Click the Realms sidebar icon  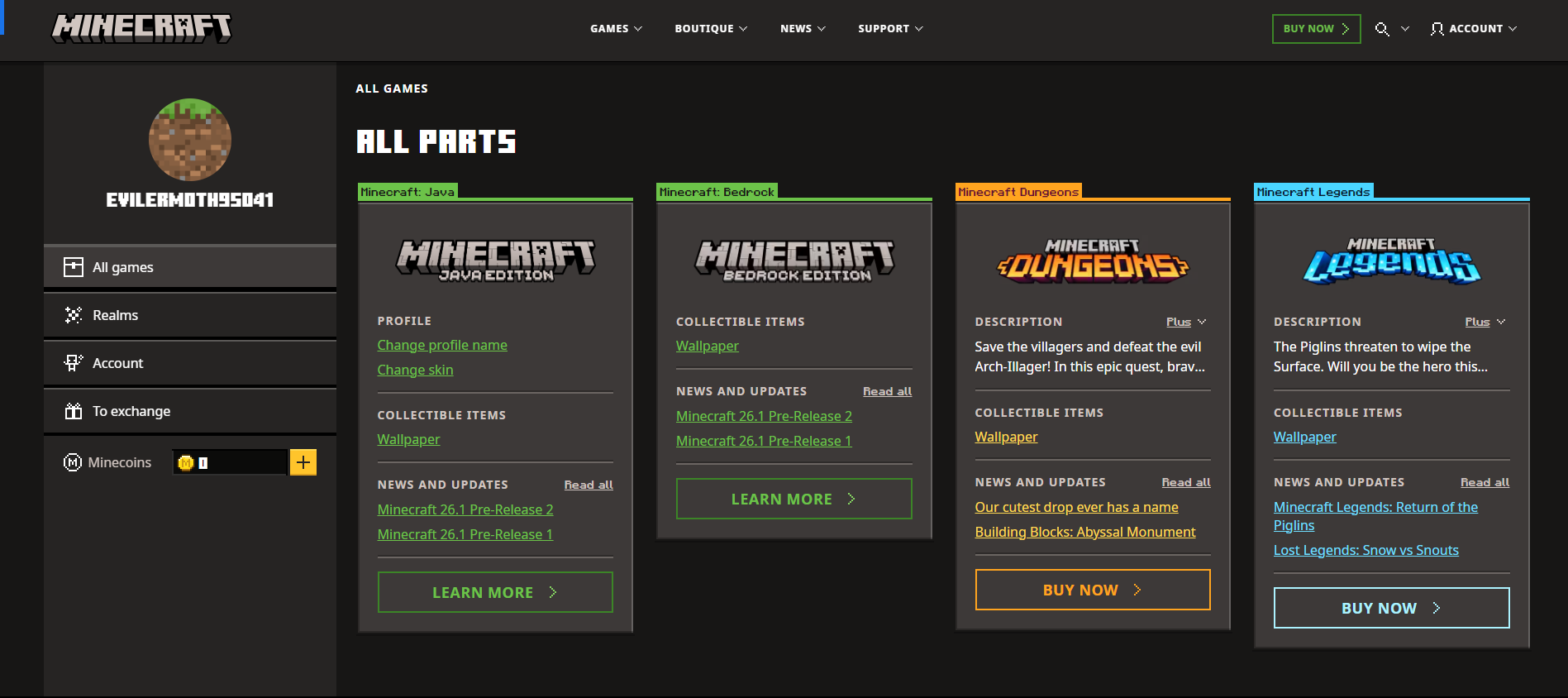tap(74, 315)
